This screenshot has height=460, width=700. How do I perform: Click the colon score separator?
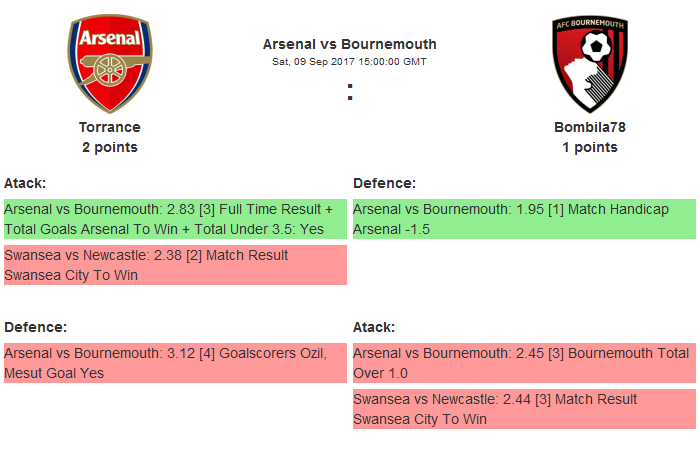(x=350, y=92)
